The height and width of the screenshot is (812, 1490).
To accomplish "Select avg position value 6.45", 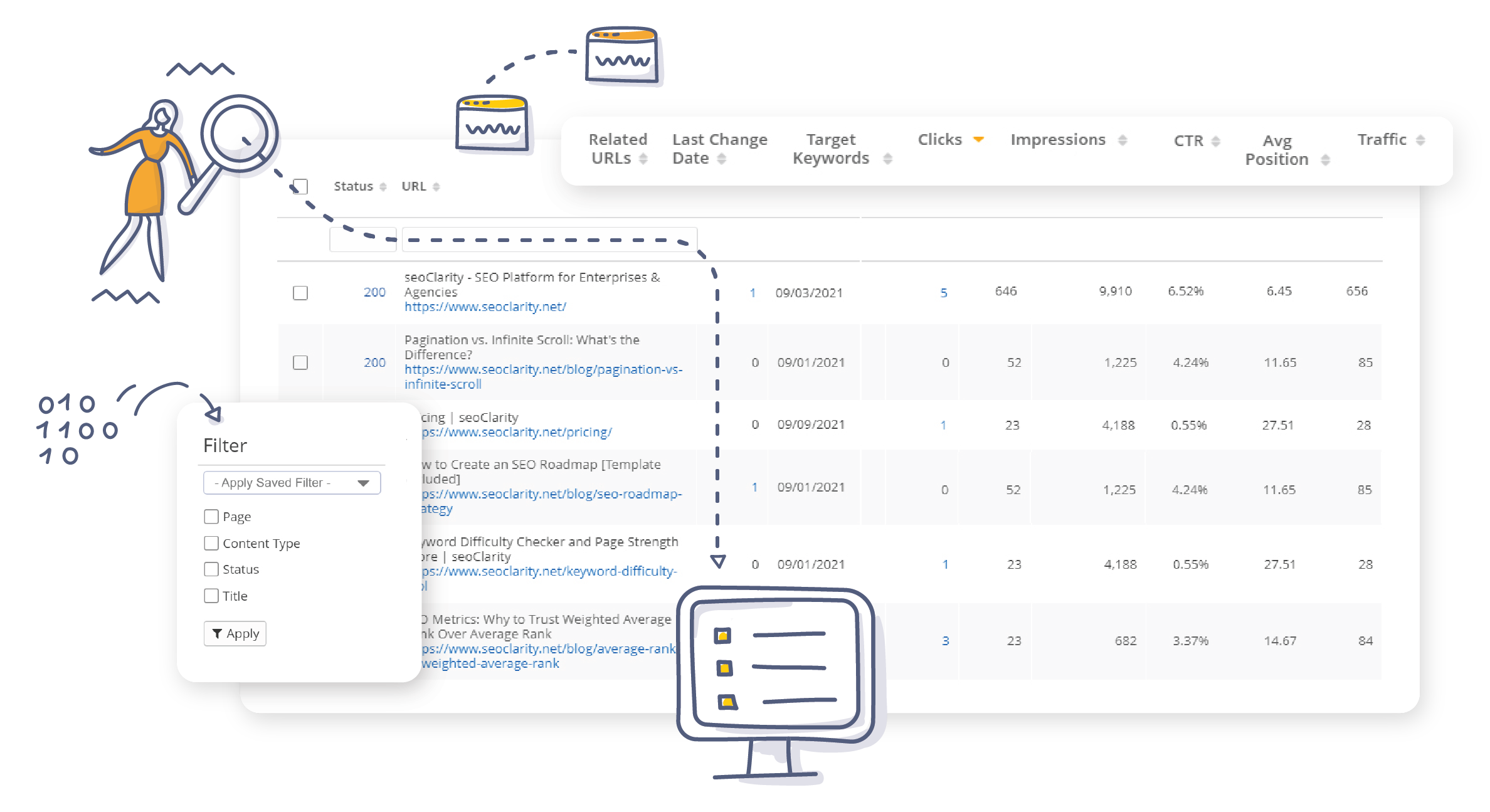I will pos(1279,291).
